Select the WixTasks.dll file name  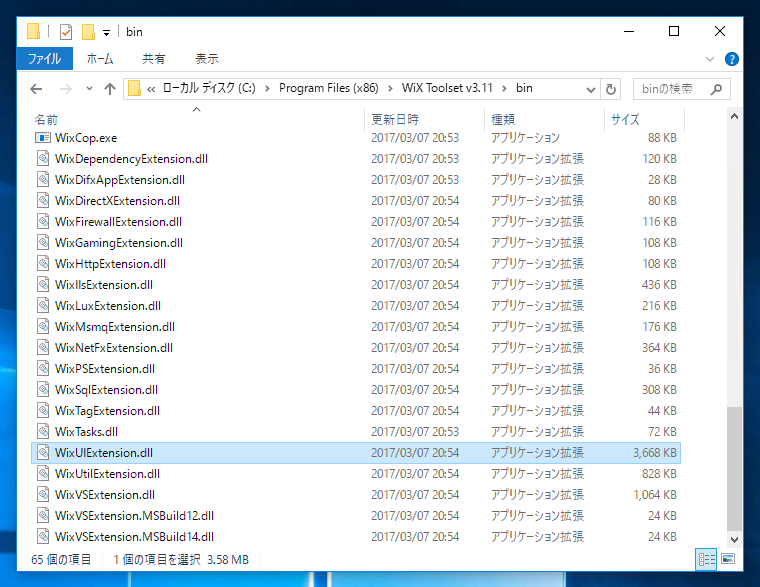pos(86,431)
